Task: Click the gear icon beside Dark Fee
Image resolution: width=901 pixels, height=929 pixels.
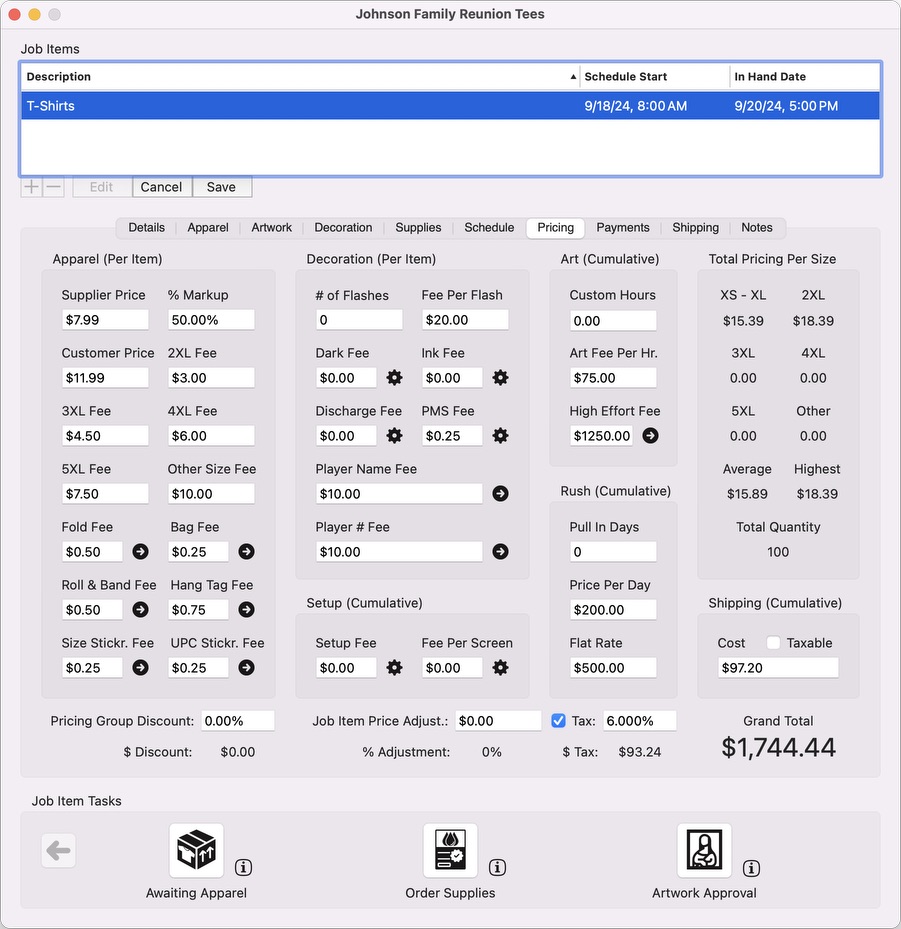Action: tap(395, 378)
